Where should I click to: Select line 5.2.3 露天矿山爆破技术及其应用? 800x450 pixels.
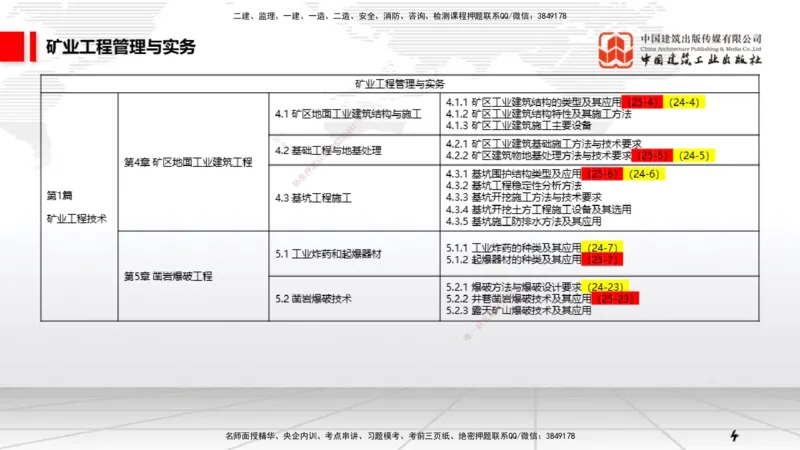[x=518, y=310]
